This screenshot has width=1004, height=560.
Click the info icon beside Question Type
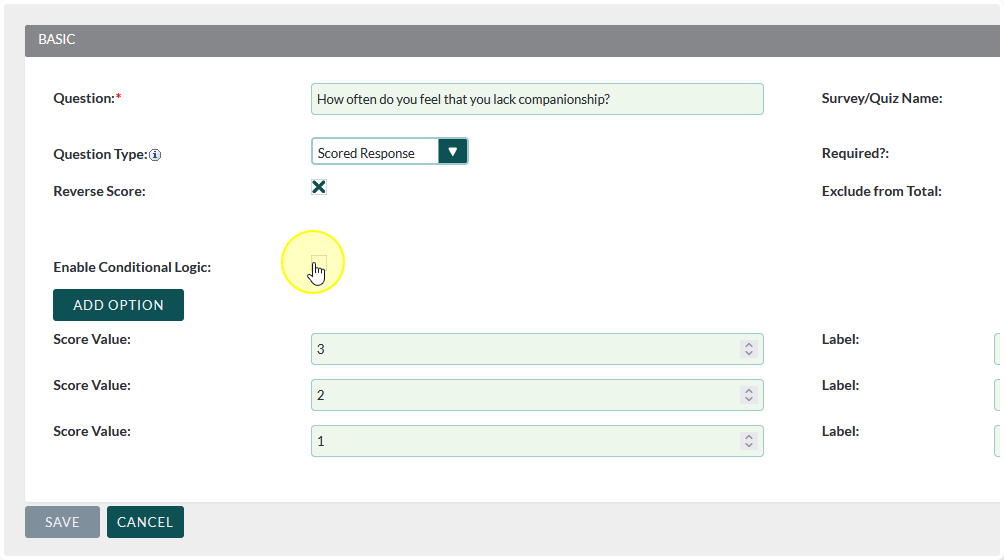(x=155, y=155)
